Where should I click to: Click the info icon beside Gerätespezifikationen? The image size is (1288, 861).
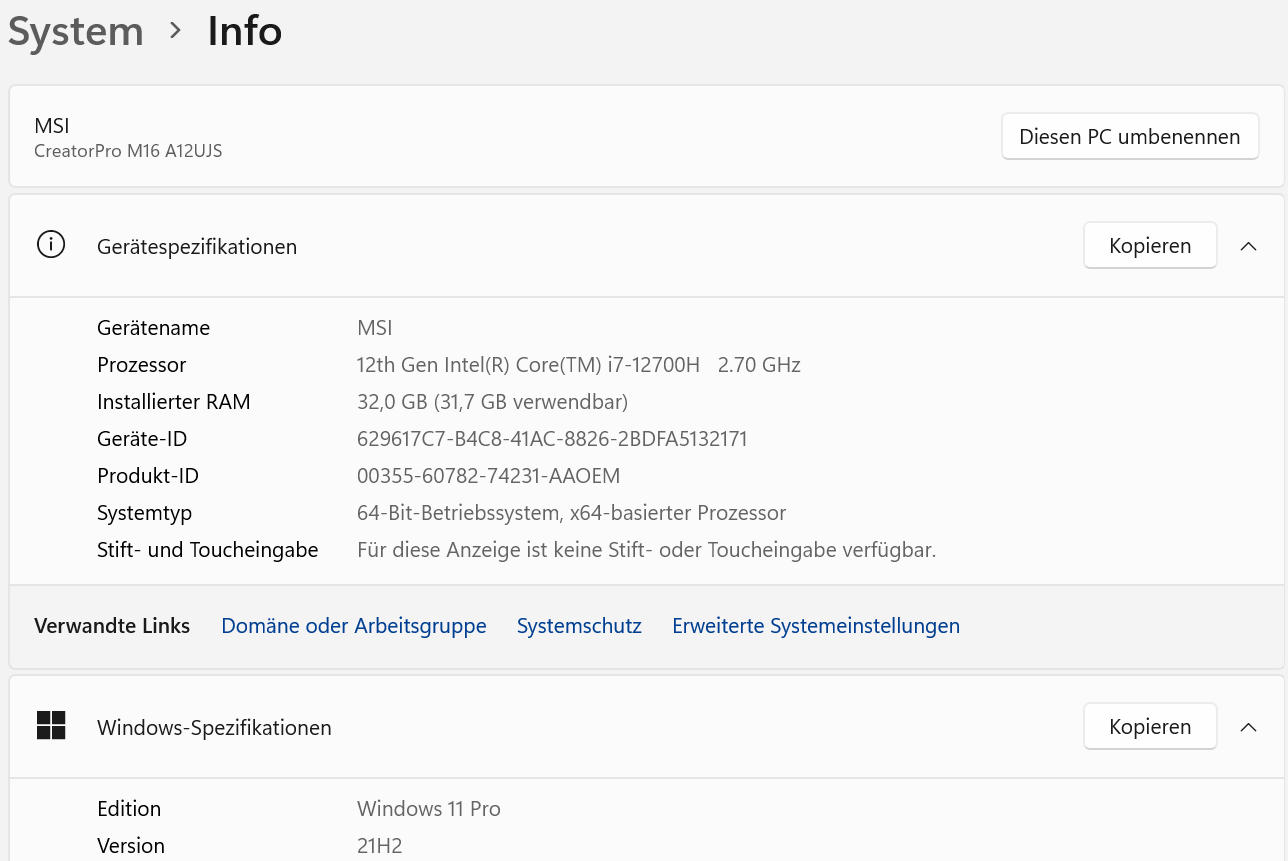51,245
